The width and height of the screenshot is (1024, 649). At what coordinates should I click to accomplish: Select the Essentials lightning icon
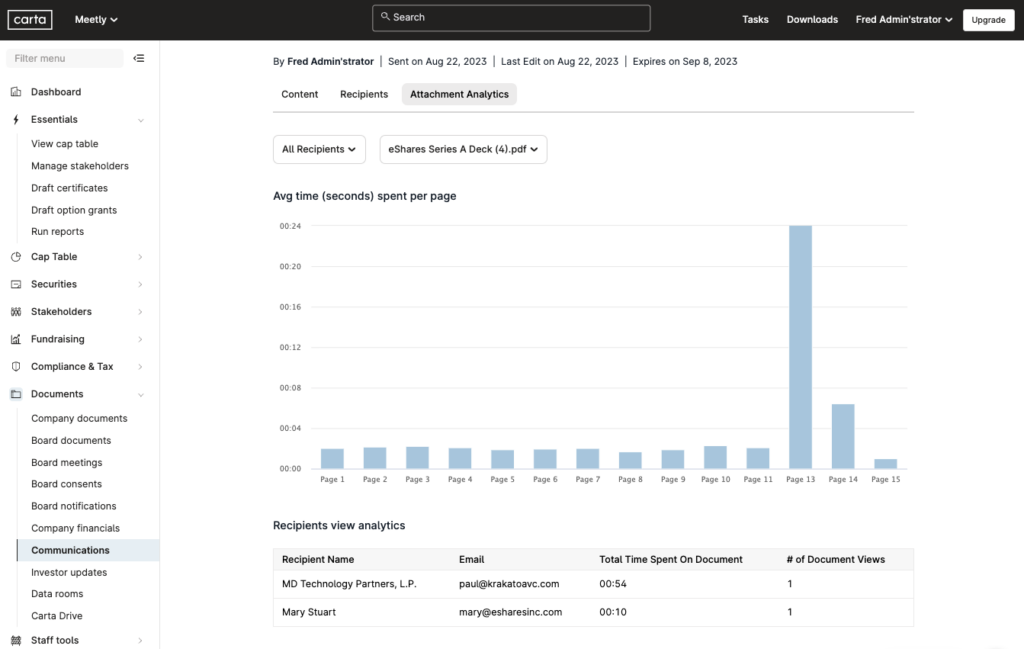(14, 119)
